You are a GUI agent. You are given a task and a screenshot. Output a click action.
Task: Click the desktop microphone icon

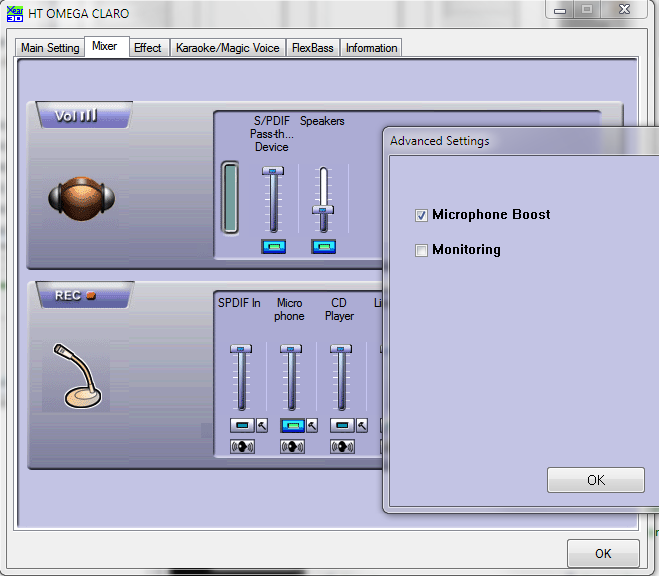pos(77,376)
